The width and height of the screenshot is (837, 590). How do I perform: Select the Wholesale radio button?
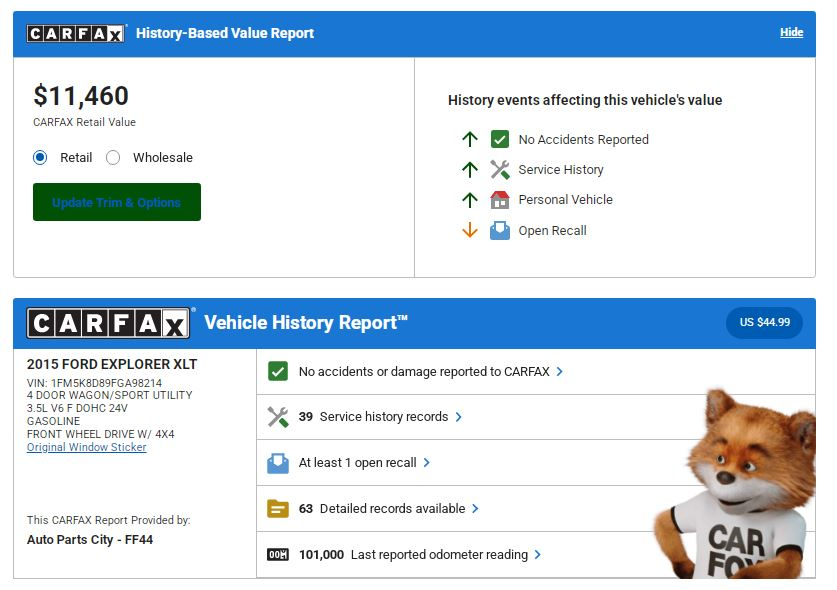[113, 158]
